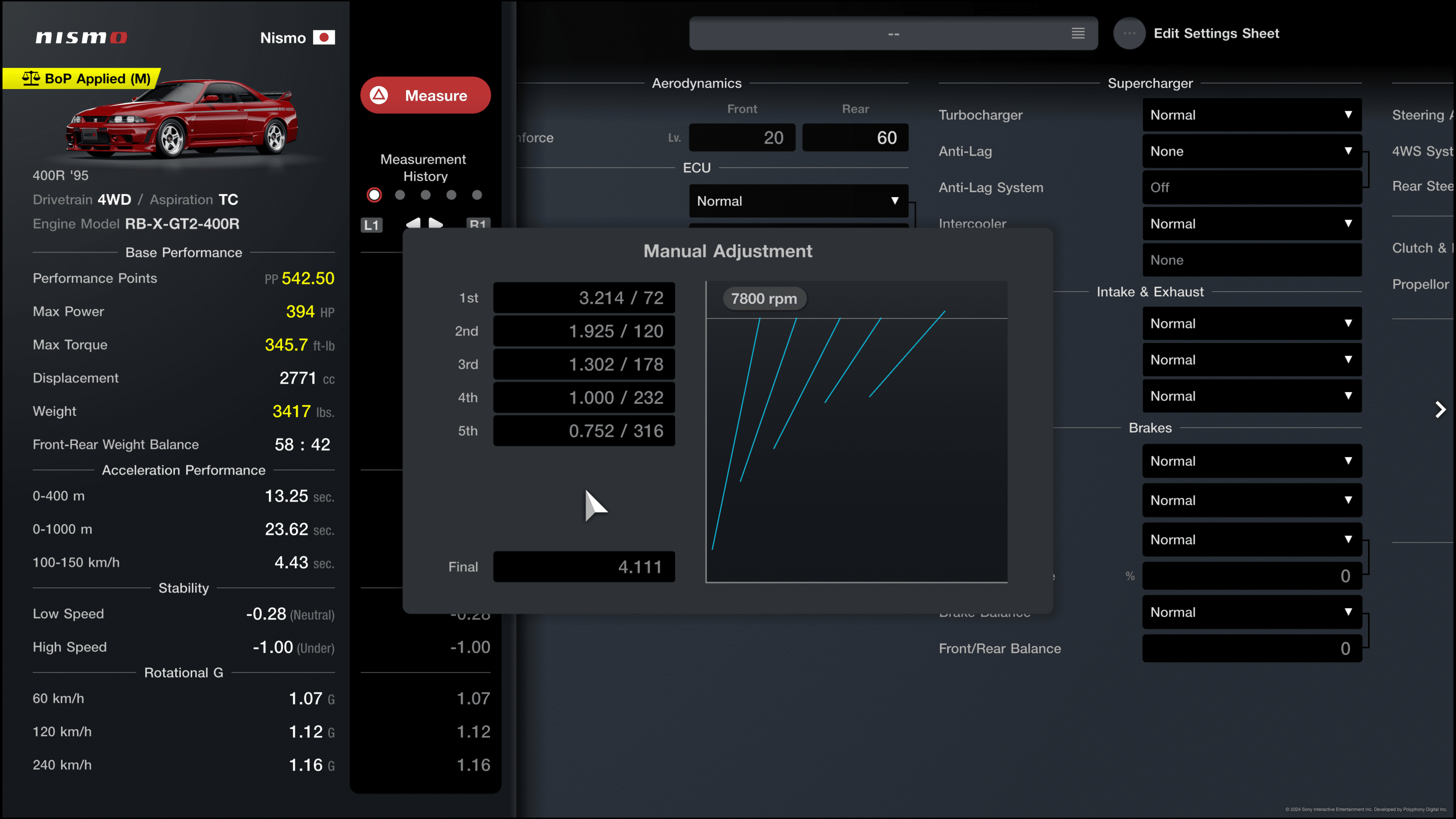The width and height of the screenshot is (1456, 819).
Task: Open the Intercooler dropdown
Action: [x=1252, y=224]
